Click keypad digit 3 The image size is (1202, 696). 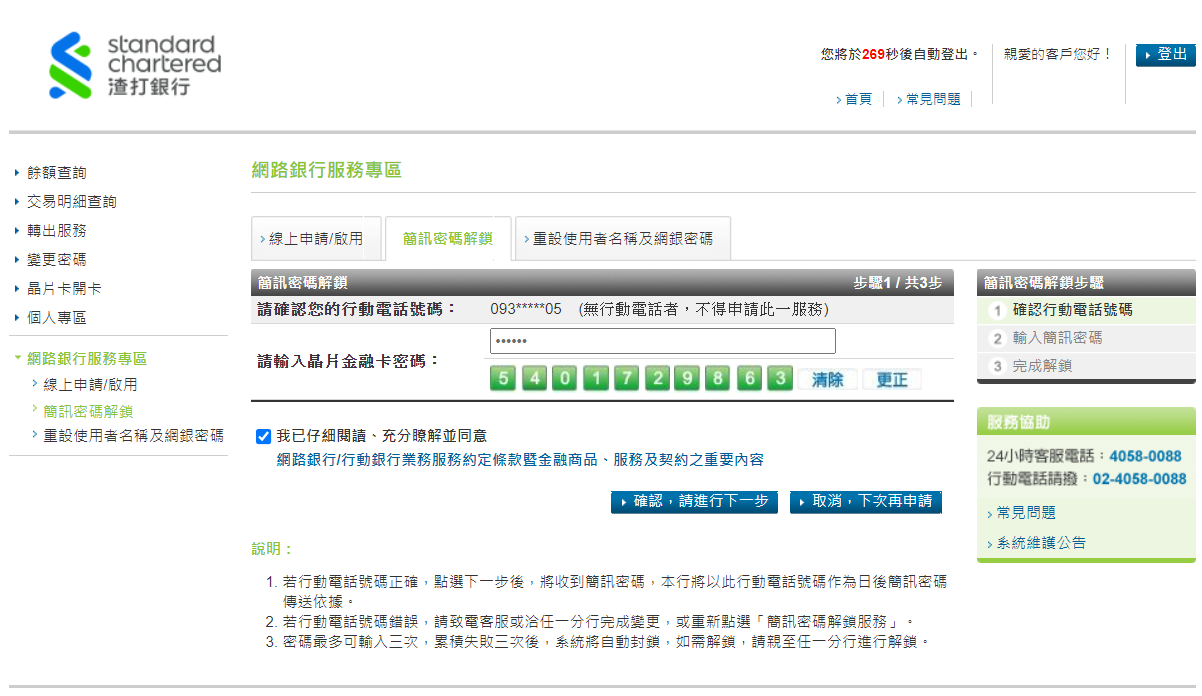[780, 379]
